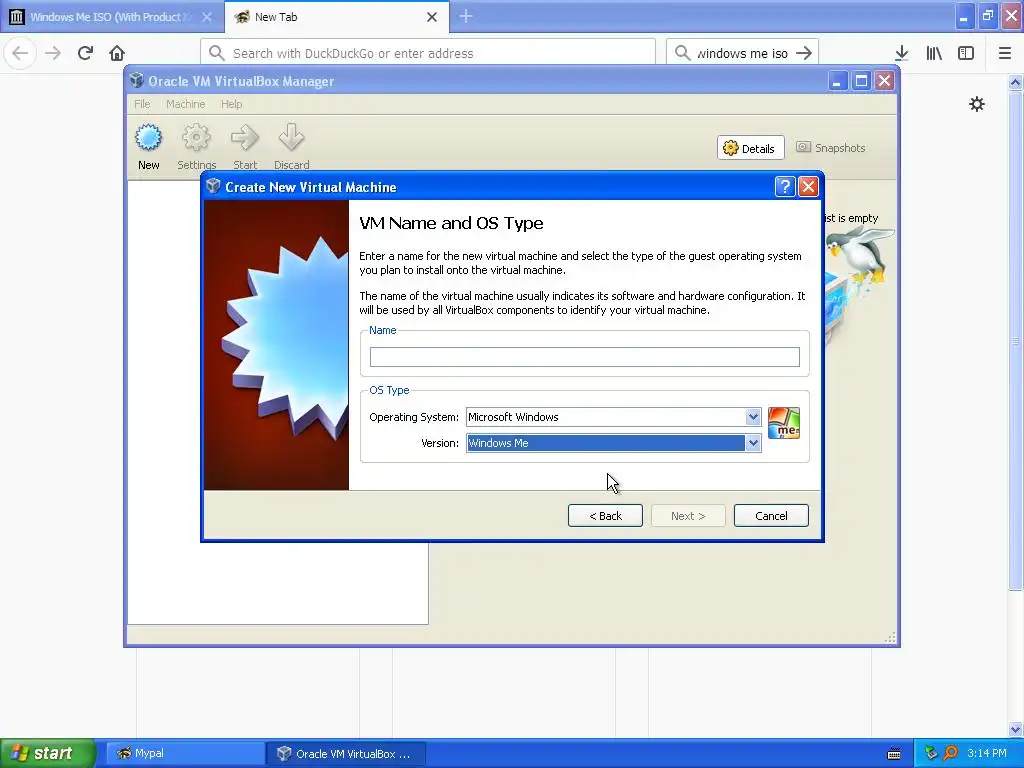Click the Details button in VirtualBox Manager

pos(750,148)
